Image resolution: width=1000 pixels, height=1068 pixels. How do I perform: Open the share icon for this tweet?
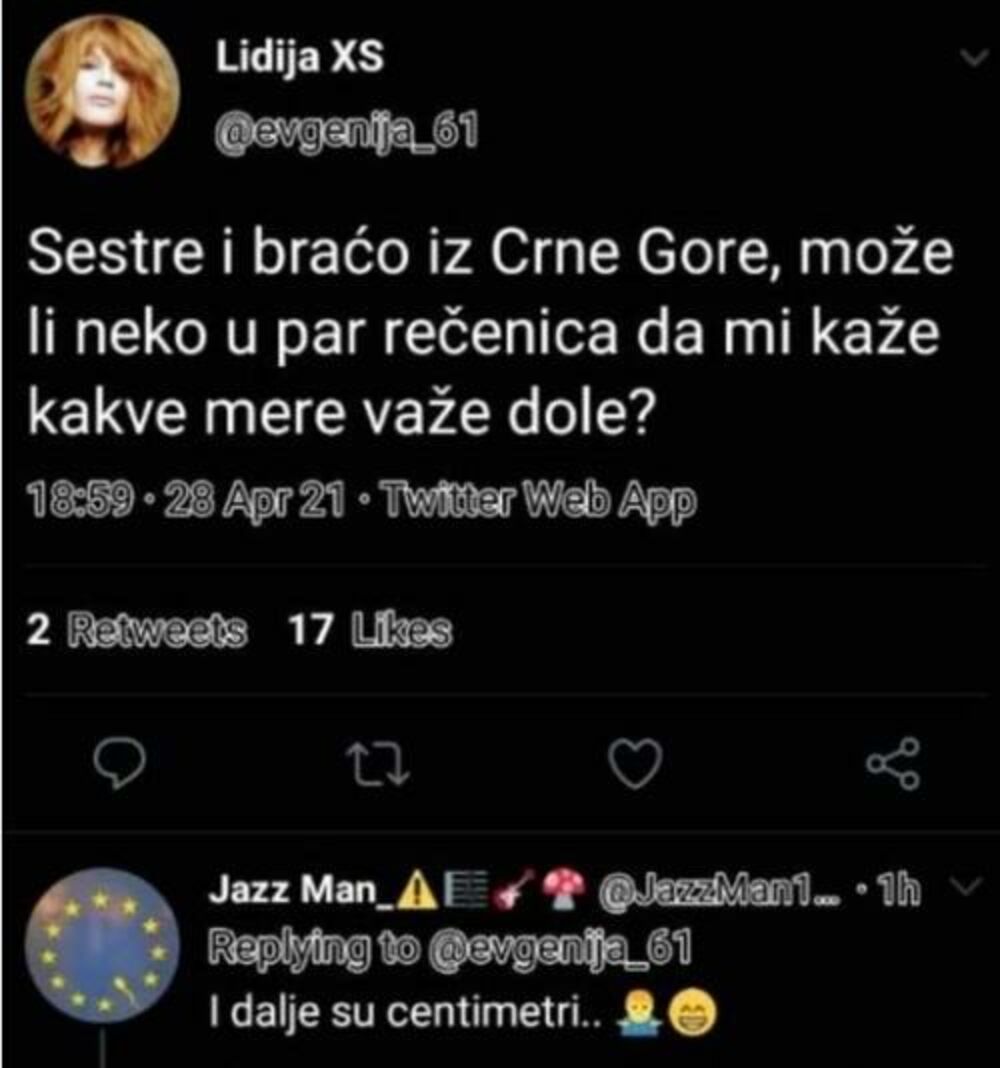tap(890, 762)
